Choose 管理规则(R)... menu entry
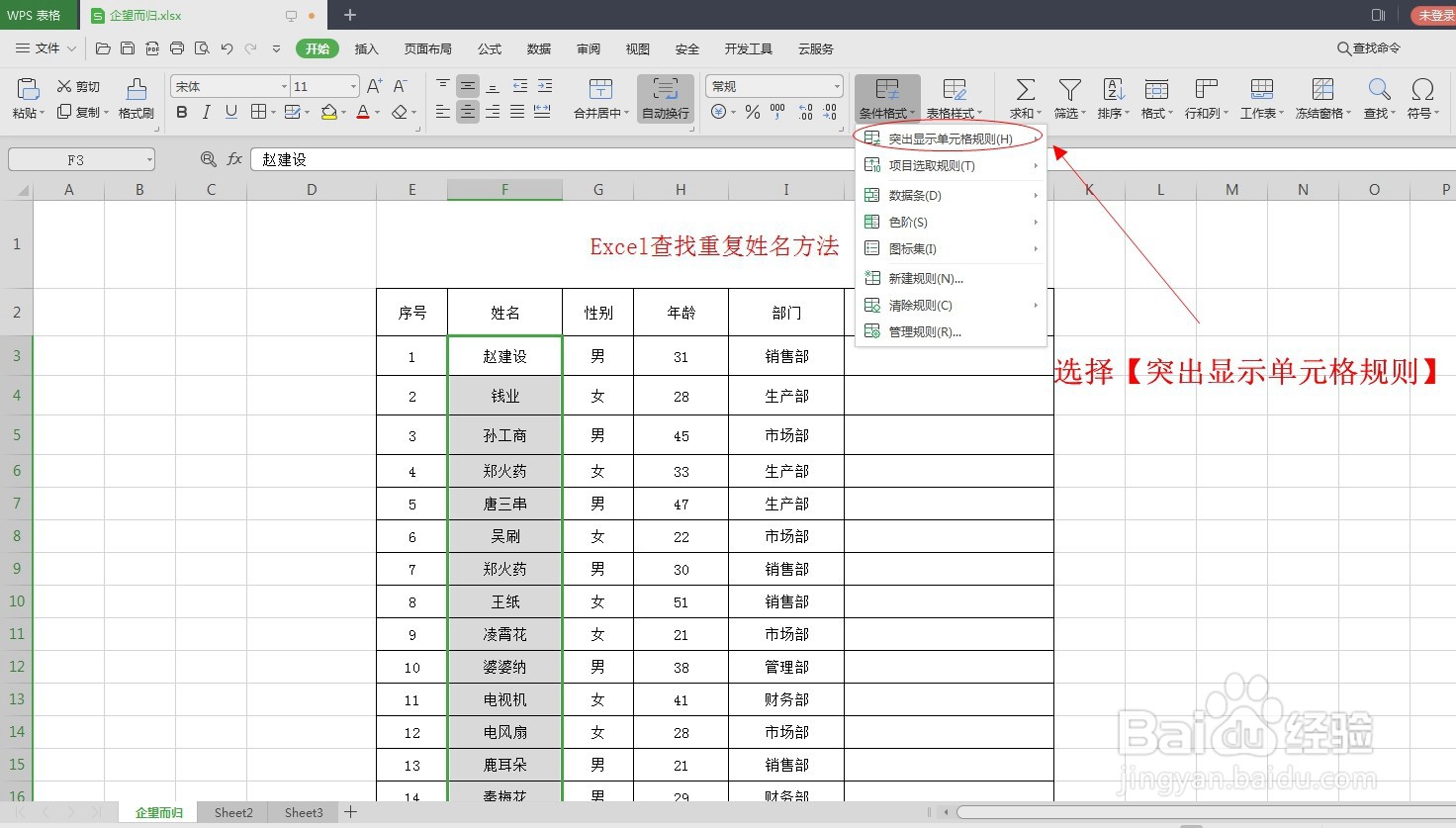The image size is (1456, 828). pyautogui.click(x=951, y=331)
